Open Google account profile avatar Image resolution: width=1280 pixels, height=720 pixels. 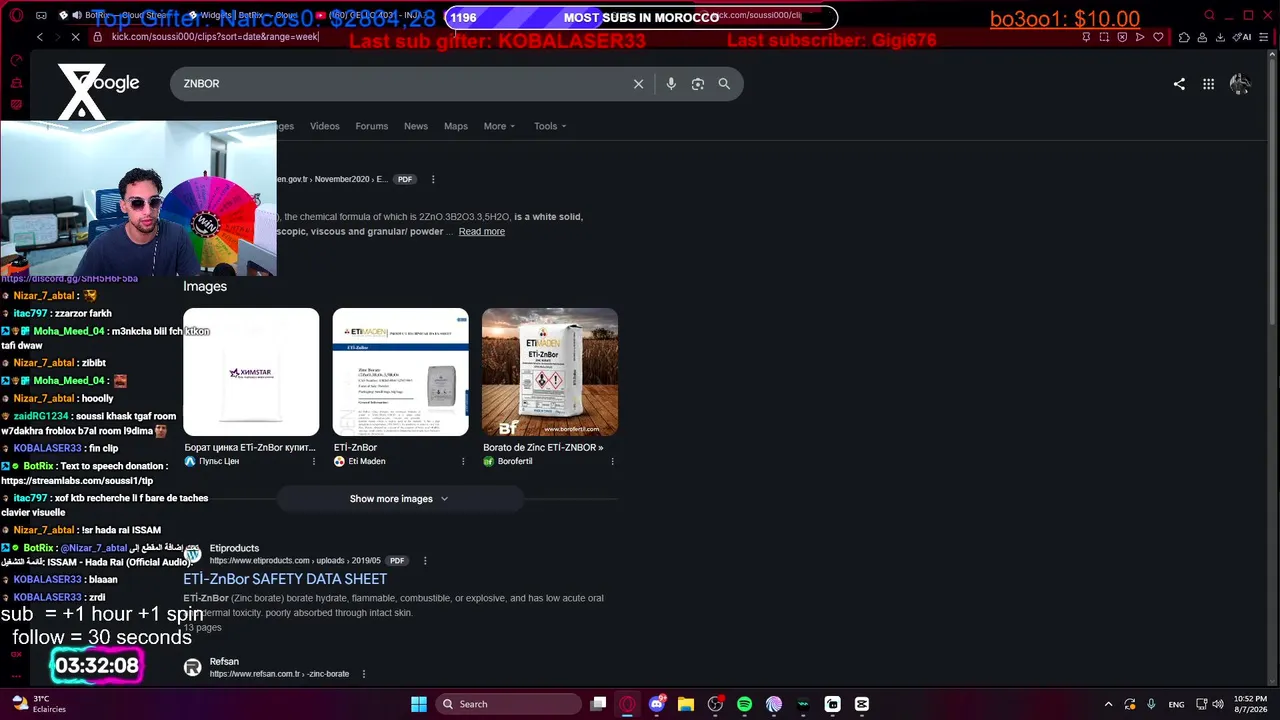(x=1240, y=84)
